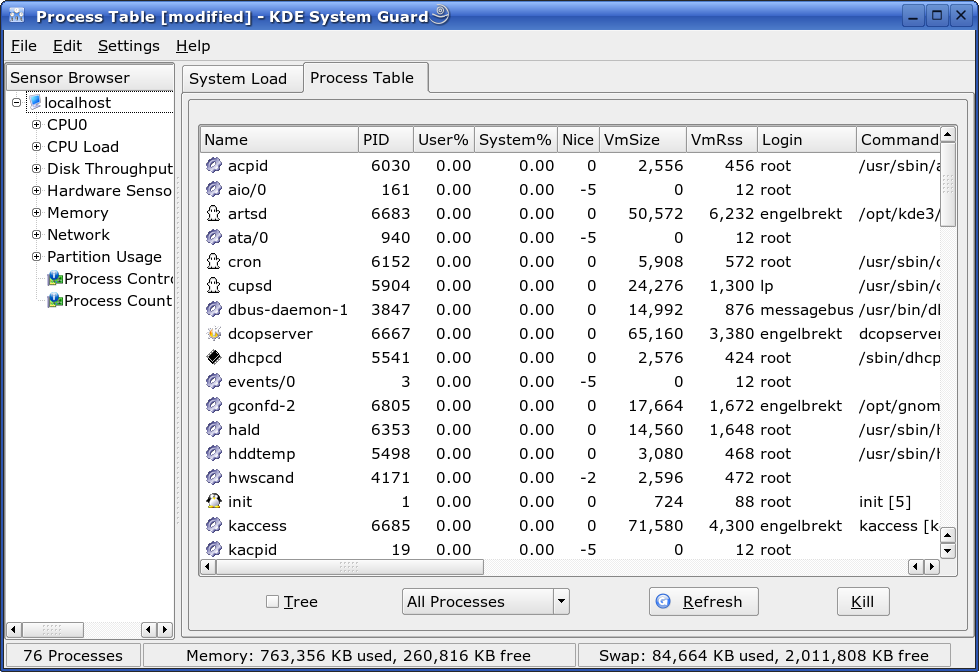Select the Sensor Browser header
Screen dimensions: 979x672
90,77
